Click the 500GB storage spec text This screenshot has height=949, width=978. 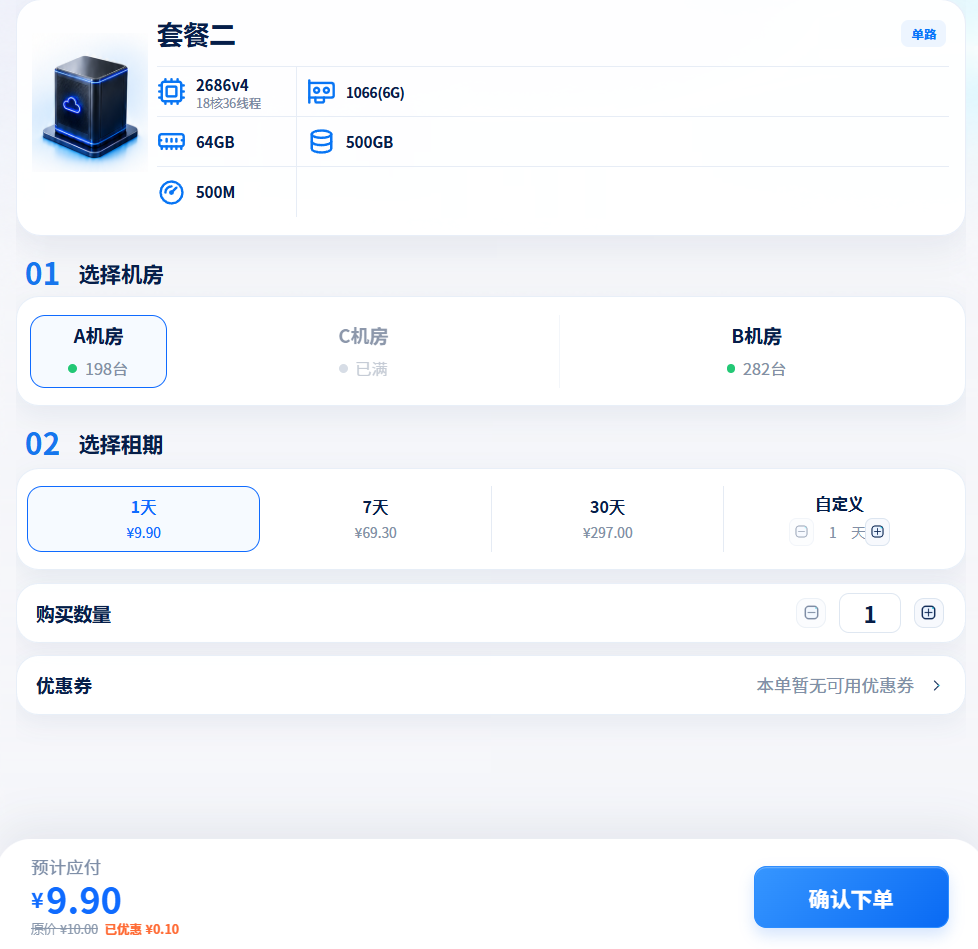(x=369, y=142)
